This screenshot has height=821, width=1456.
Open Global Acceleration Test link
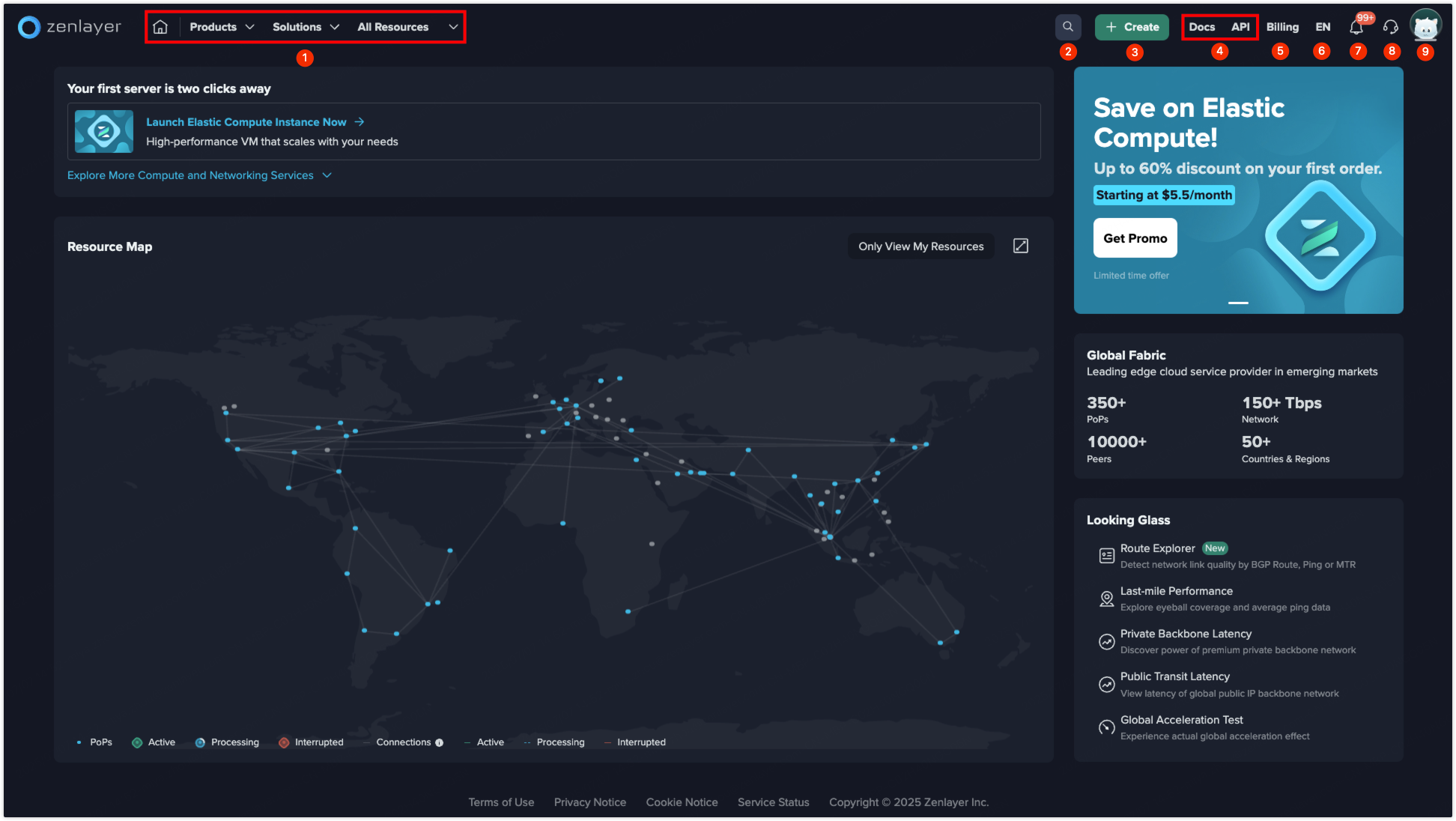pyautogui.click(x=1181, y=720)
